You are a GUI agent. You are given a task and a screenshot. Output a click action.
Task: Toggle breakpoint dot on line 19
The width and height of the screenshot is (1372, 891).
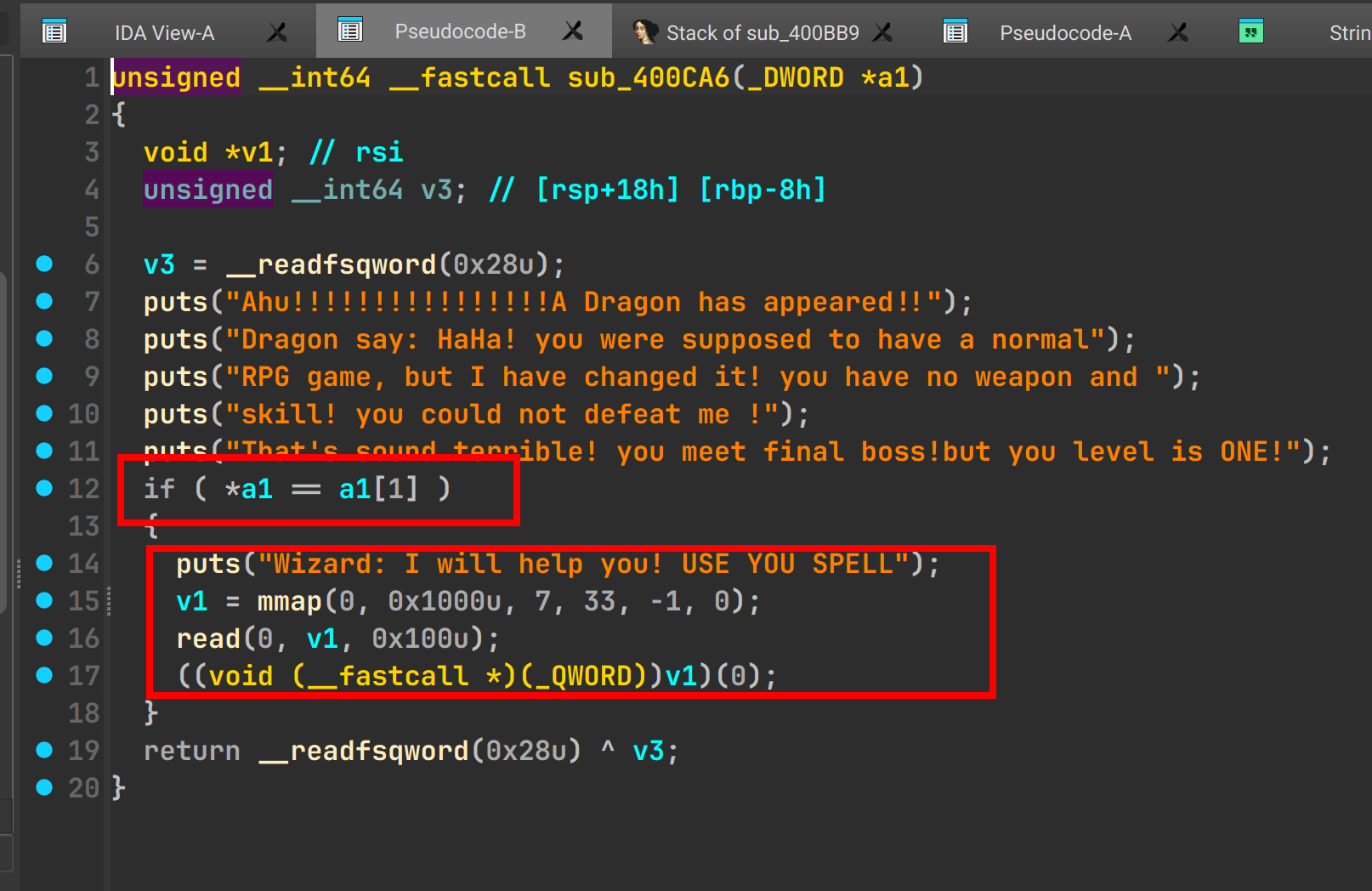[44, 750]
